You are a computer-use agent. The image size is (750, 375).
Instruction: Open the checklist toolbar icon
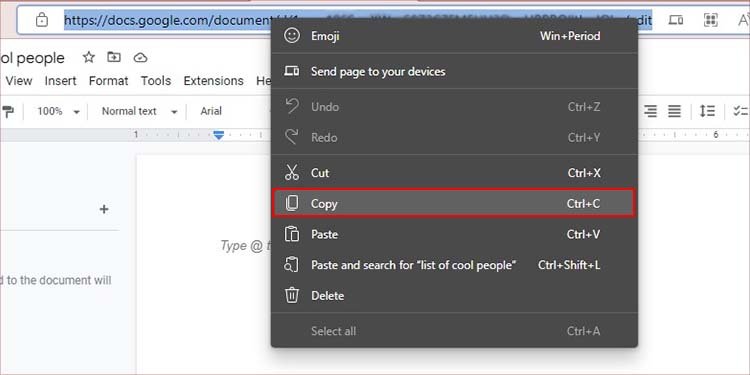[741, 111]
